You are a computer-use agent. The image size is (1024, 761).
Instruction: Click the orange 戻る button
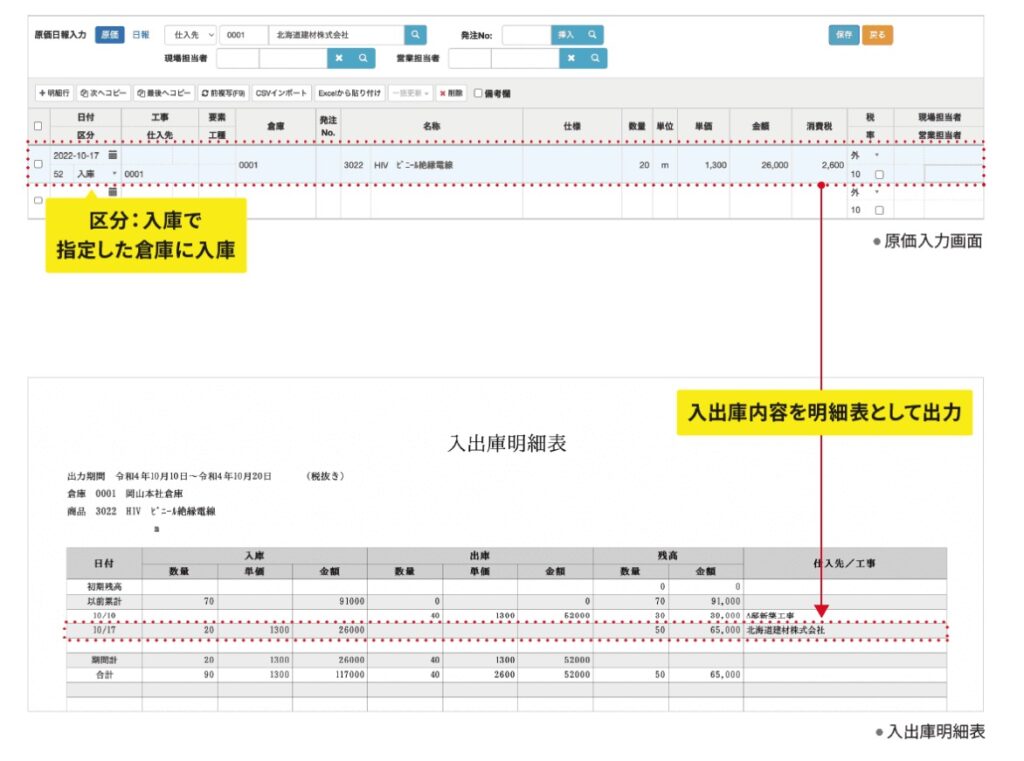[x=877, y=35]
